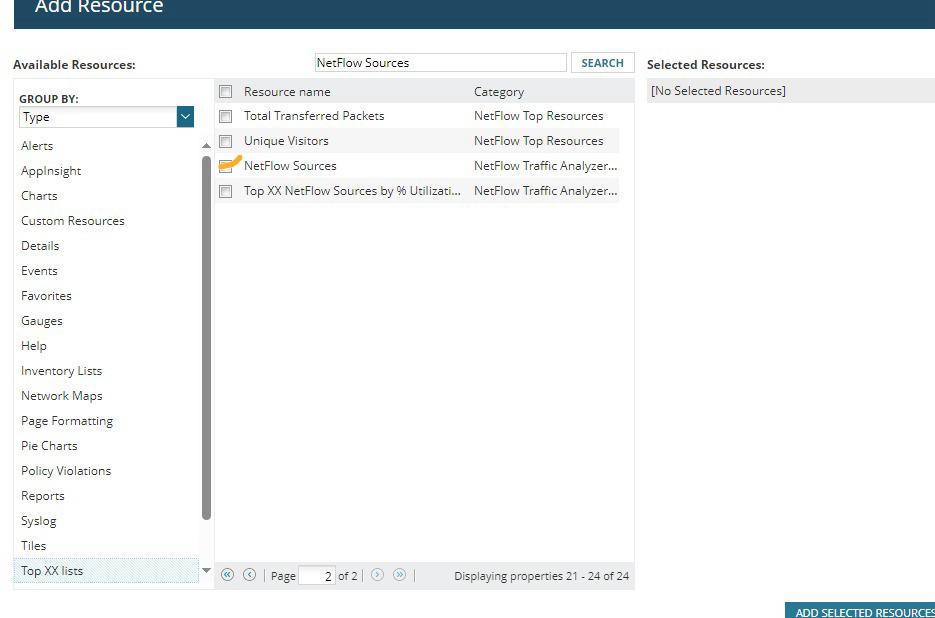The height and width of the screenshot is (618, 935).
Task: Select the Page Formatting group
Action: click(x=67, y=421)
